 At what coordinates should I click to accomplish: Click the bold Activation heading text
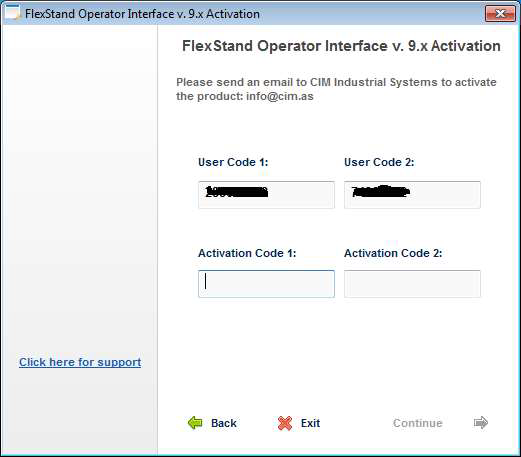(341, 46)
